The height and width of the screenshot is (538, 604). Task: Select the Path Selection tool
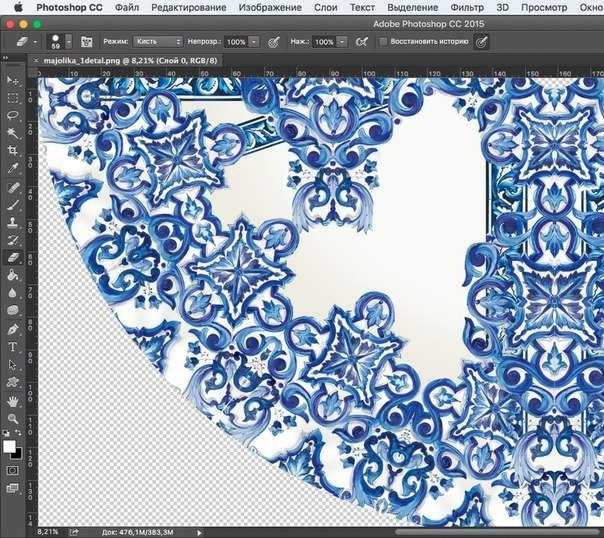[x=12, y=365]
